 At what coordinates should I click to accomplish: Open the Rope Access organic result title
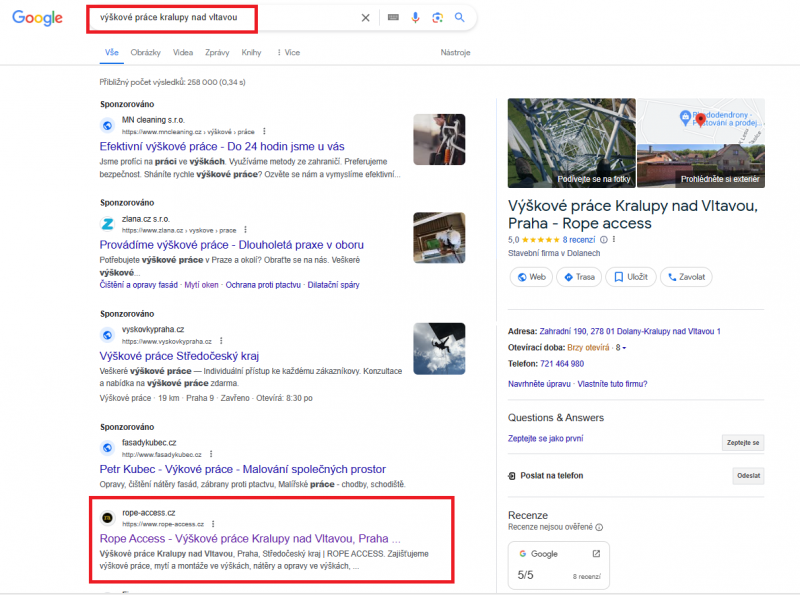(250, 539)
